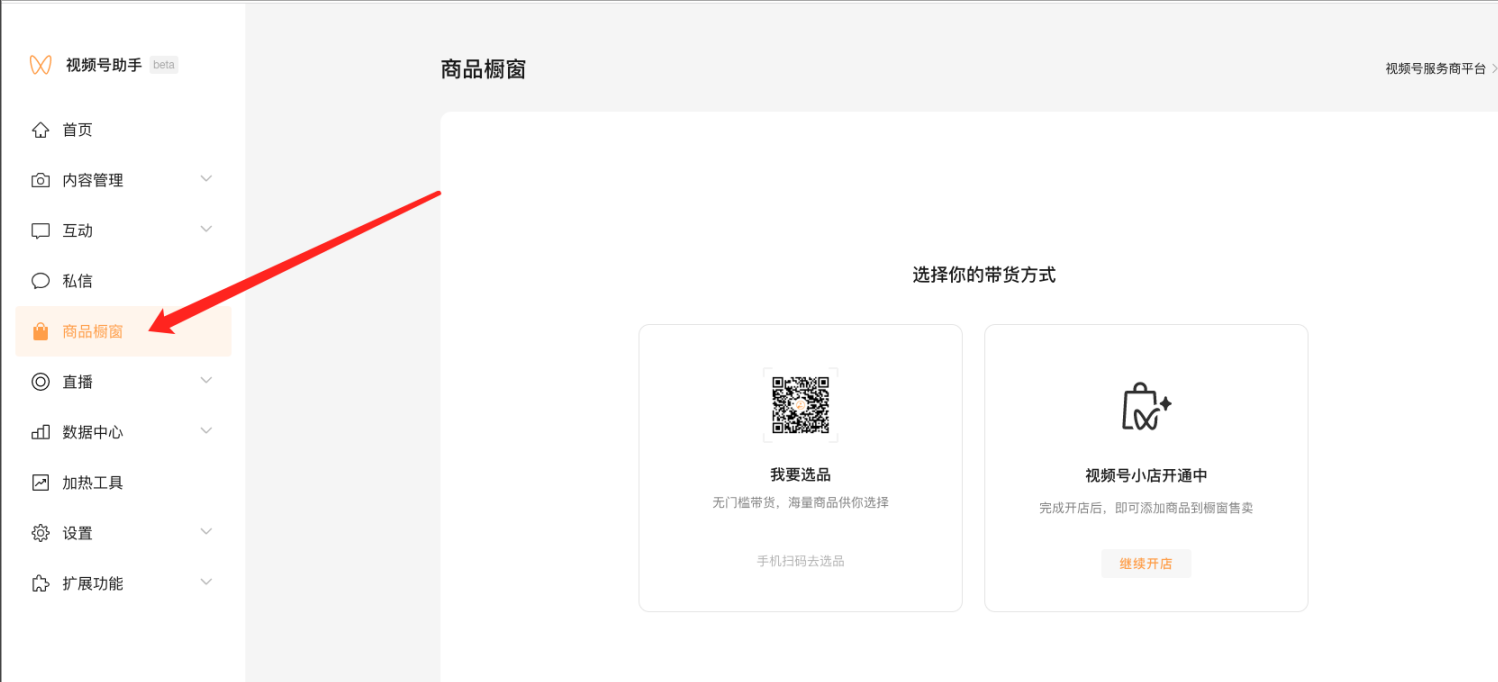Click the 商品橱窗 page title
Screen dimensions: 1498x682
point(483,69)
